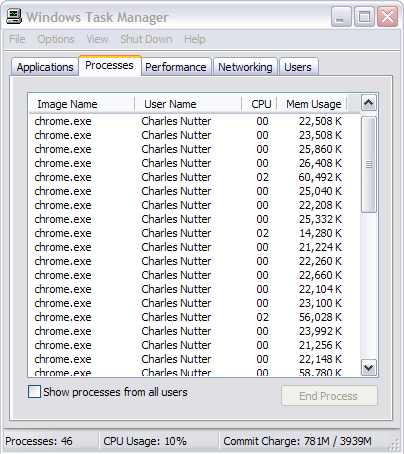Open the View menu

(97, 39)
